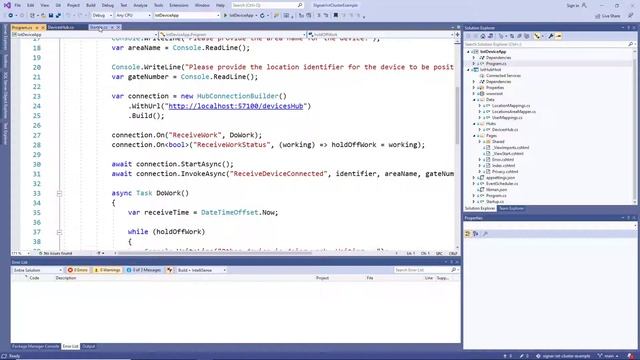Select appsettings.json in Solution Explorer tree

pos(500,178)
